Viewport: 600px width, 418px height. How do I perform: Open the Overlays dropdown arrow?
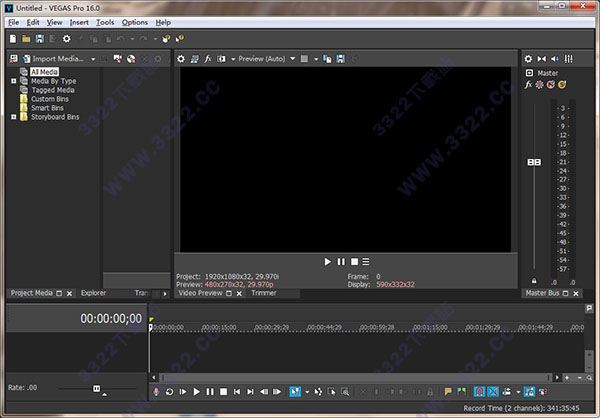coord(316,59)
